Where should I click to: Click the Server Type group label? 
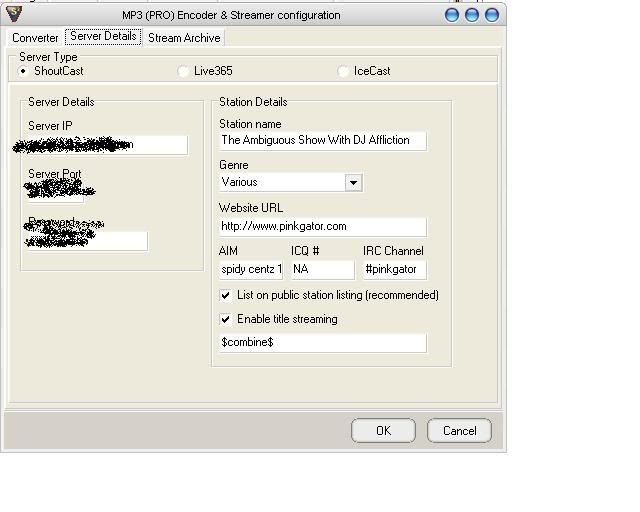click(48, 57)
